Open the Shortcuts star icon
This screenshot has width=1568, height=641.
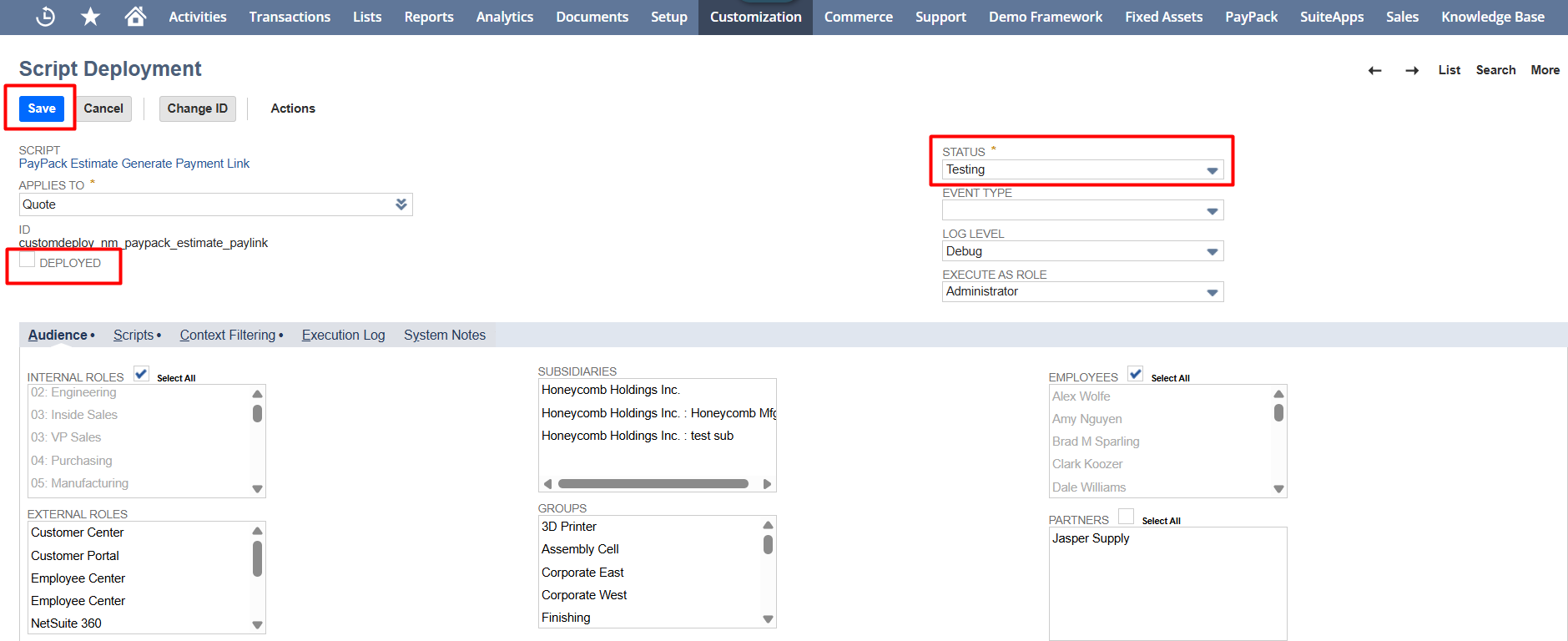[x=90, y=16]
